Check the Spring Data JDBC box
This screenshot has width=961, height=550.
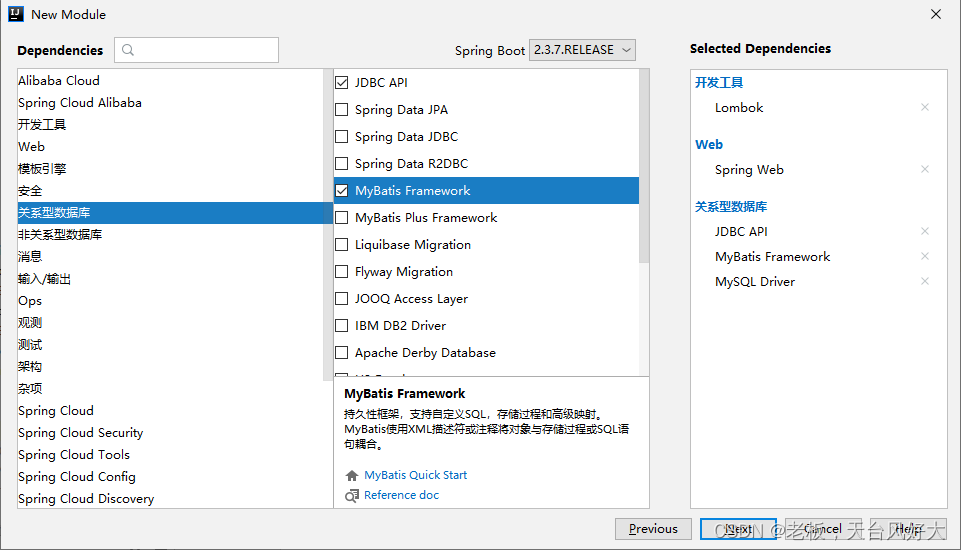click(342, 137)
